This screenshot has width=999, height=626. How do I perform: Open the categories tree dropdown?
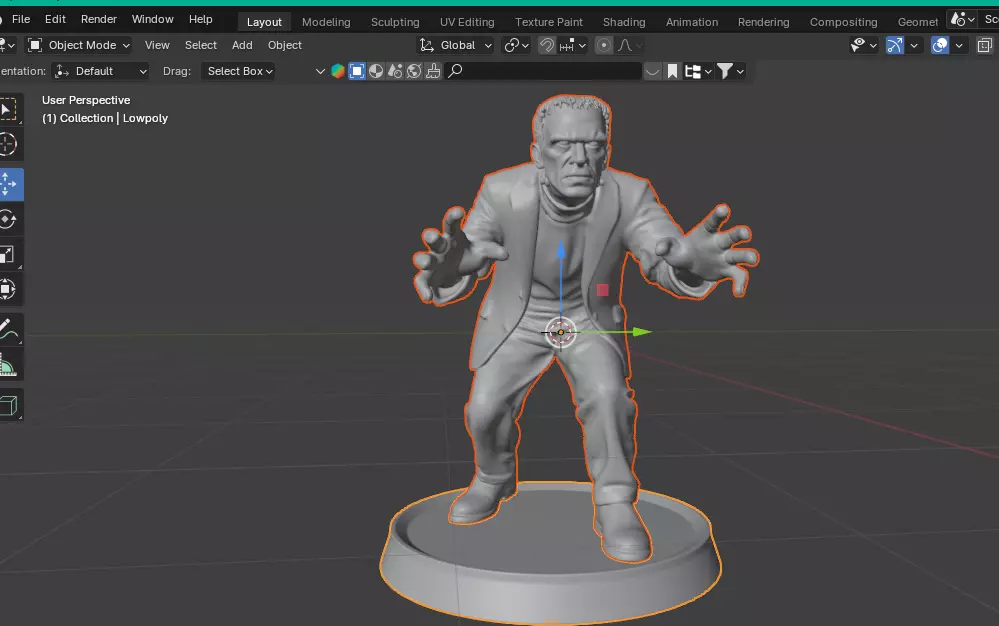698,71
